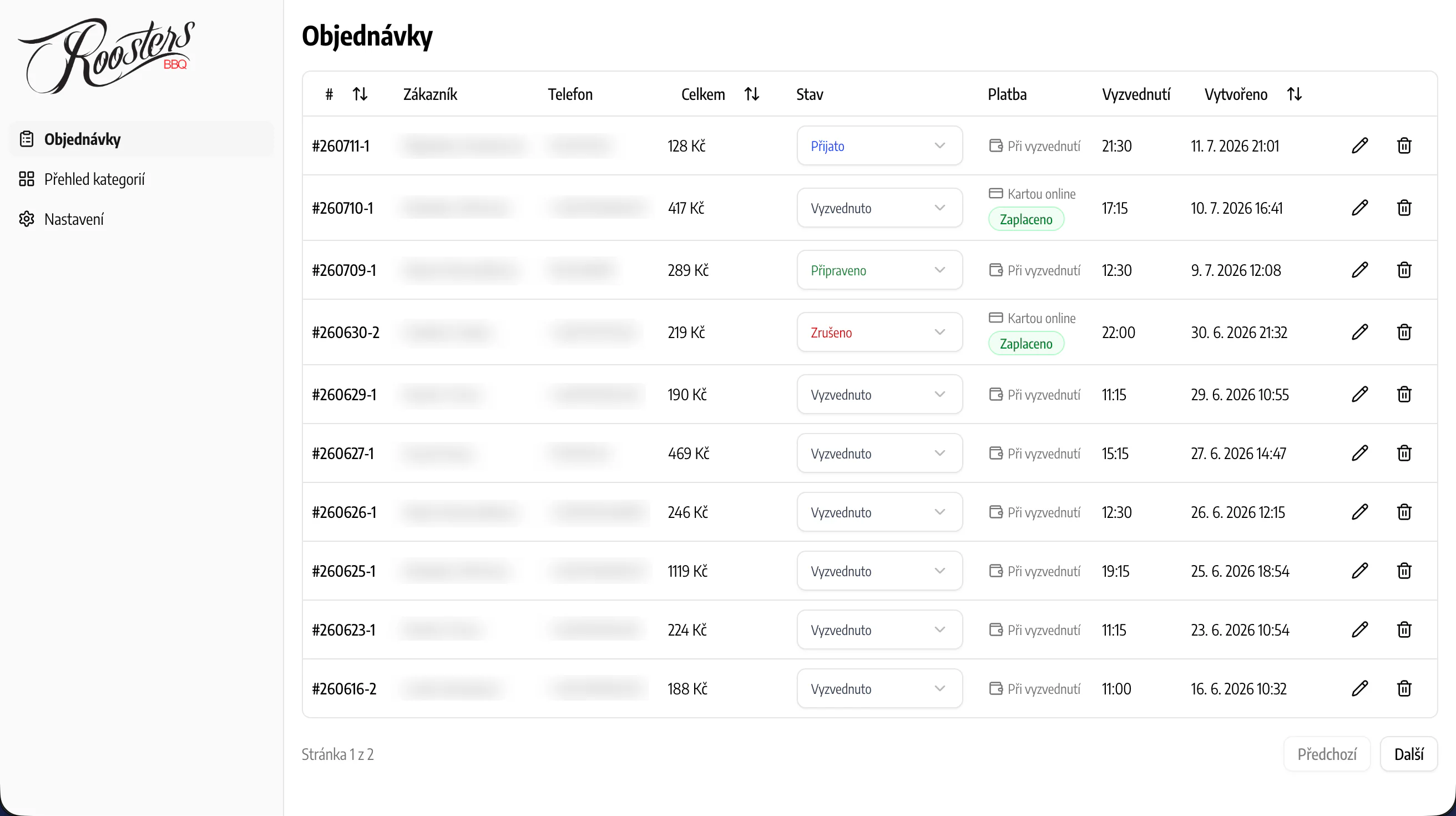Click Zaplaceno badge on order #260630-2
The width and height of the screenshot is (1456, 816).
[x=1026, y=344]
